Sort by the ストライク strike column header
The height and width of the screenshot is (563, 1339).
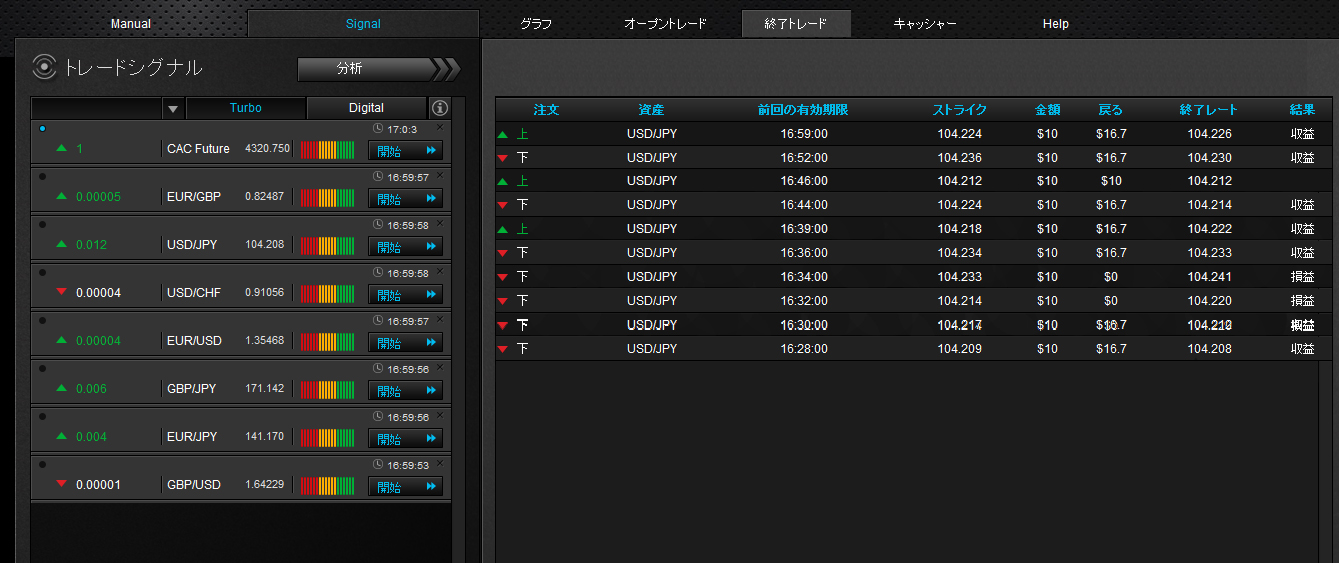tap(960, 110)
